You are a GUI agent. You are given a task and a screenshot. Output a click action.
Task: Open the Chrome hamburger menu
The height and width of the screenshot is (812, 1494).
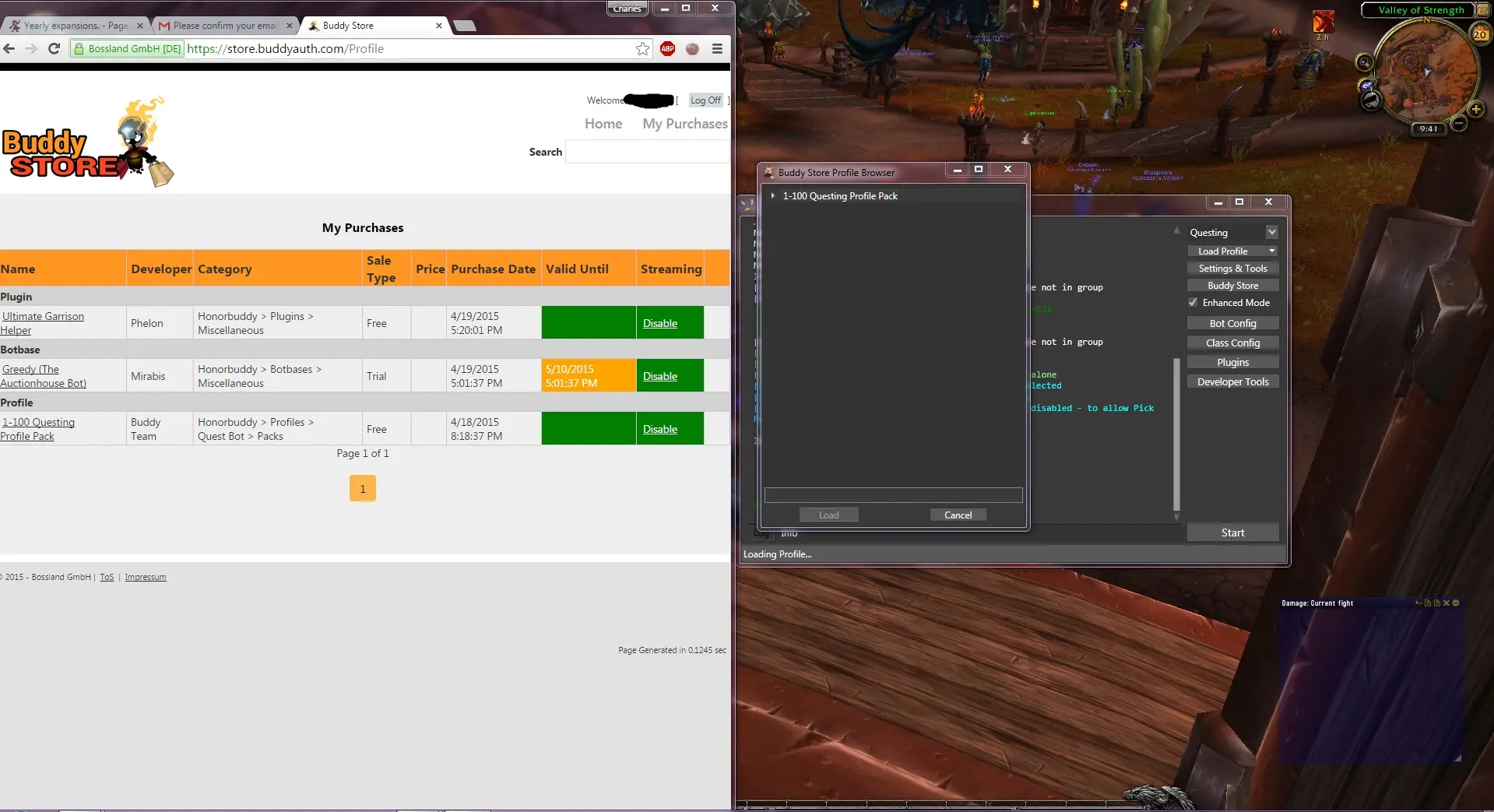[717, 48]
